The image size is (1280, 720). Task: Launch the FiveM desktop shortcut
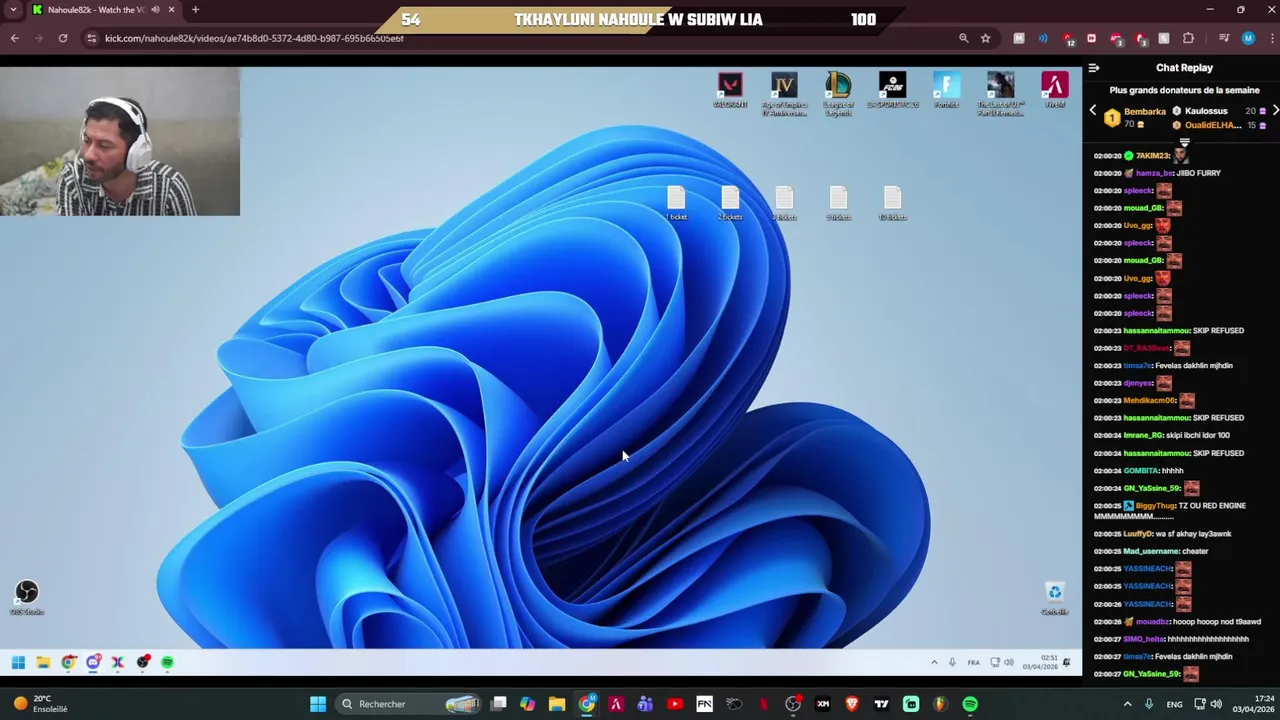1054,89
